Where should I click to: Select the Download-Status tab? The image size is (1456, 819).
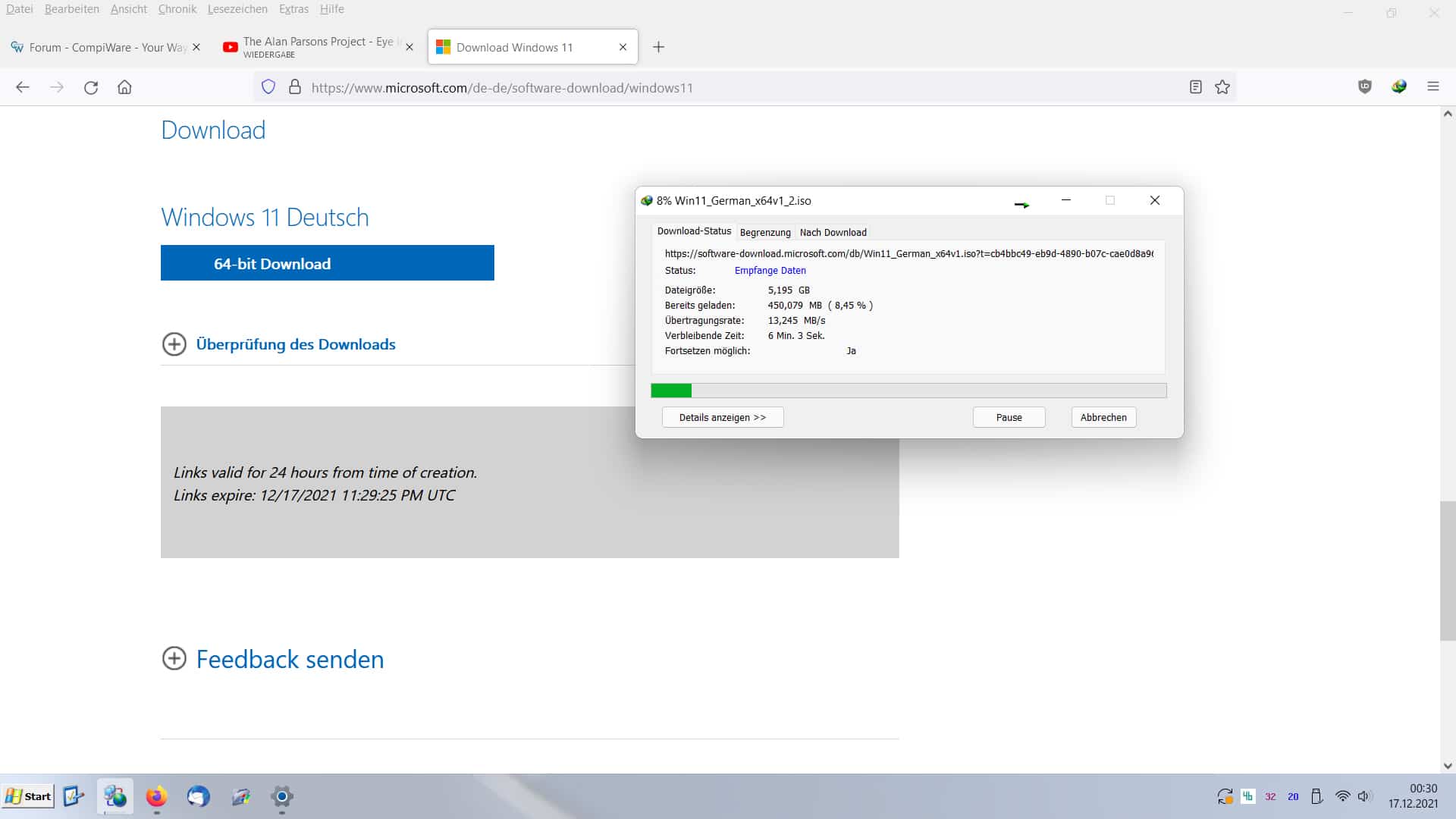click(694, 231)
